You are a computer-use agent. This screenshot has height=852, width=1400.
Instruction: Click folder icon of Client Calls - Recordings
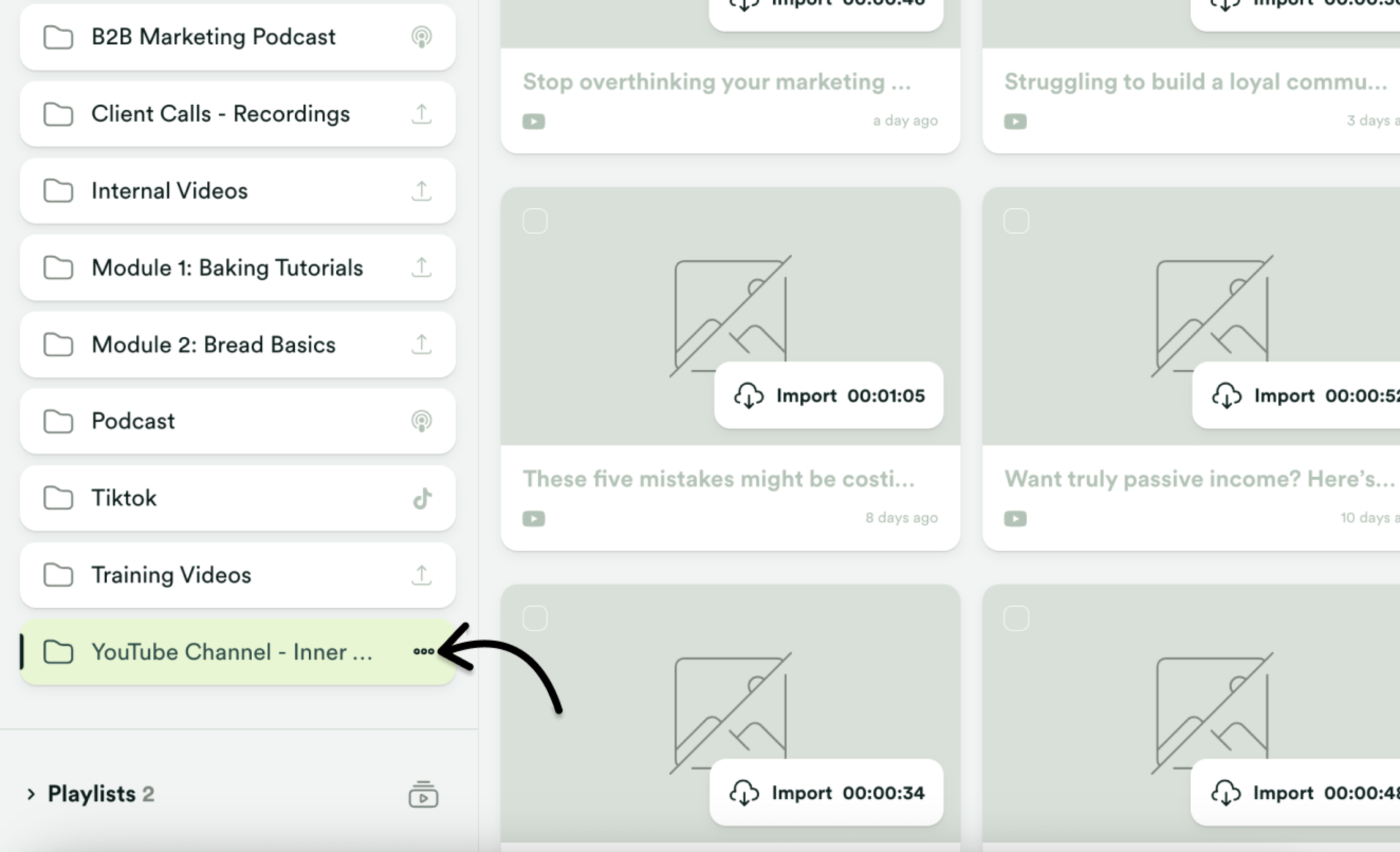[59, 114]
